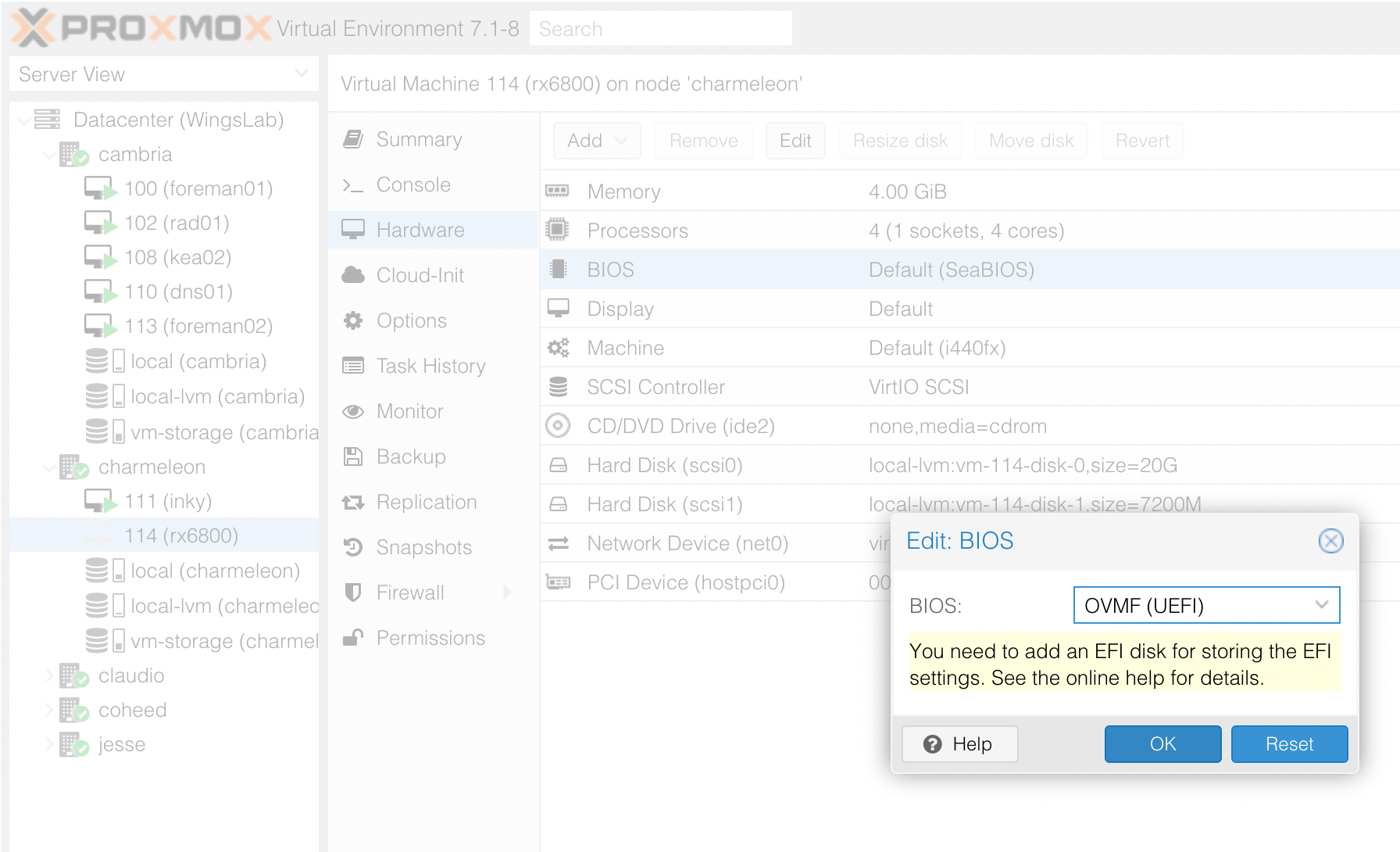Open the Snapshots tab
Viewport: 1400px width, 852px height.
click(x=434, y=547)
